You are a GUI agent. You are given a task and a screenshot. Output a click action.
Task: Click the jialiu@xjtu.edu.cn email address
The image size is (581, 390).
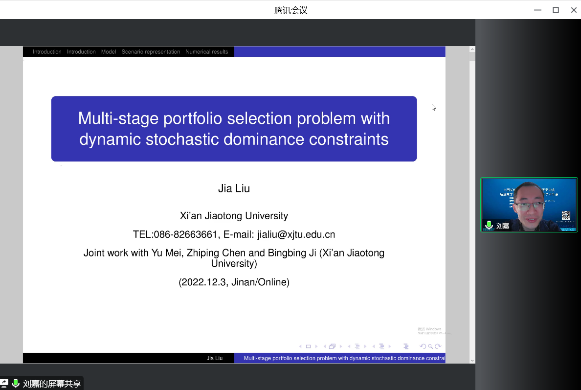(296, 234)
